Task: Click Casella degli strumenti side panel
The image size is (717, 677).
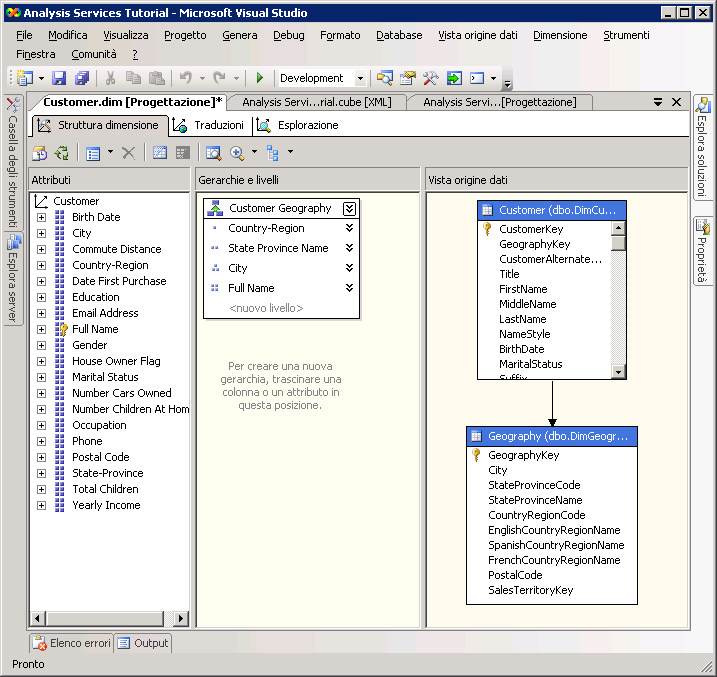Action: [13, 162]
